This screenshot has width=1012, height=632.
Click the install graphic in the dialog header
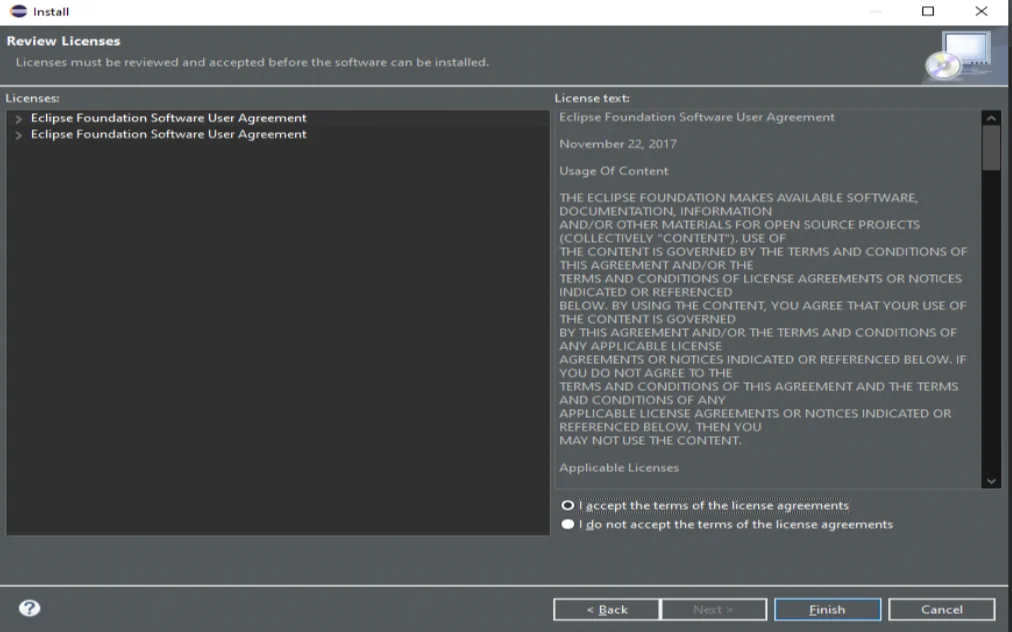pos(963,55)
